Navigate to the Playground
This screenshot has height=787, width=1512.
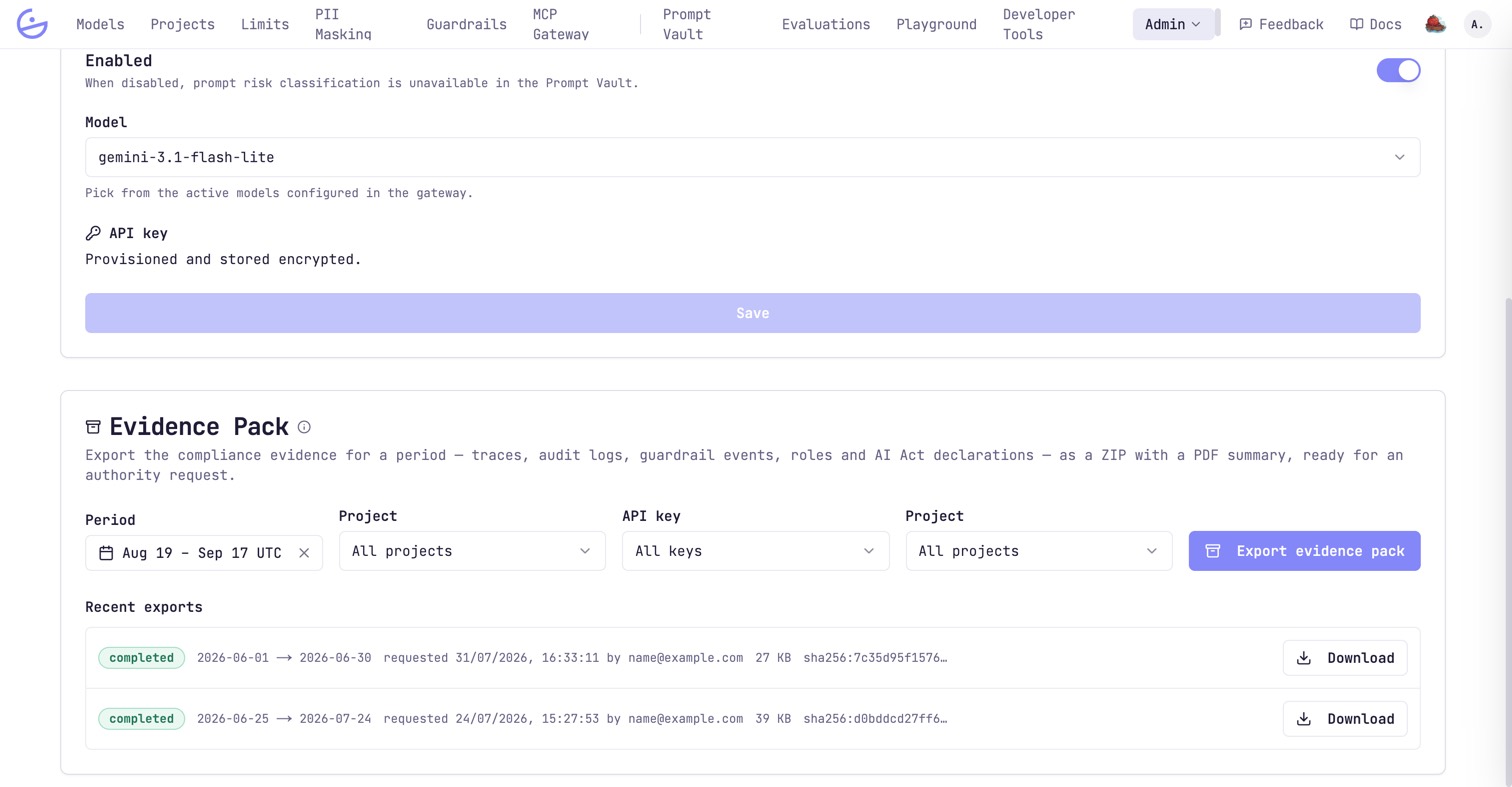(936, 24)
